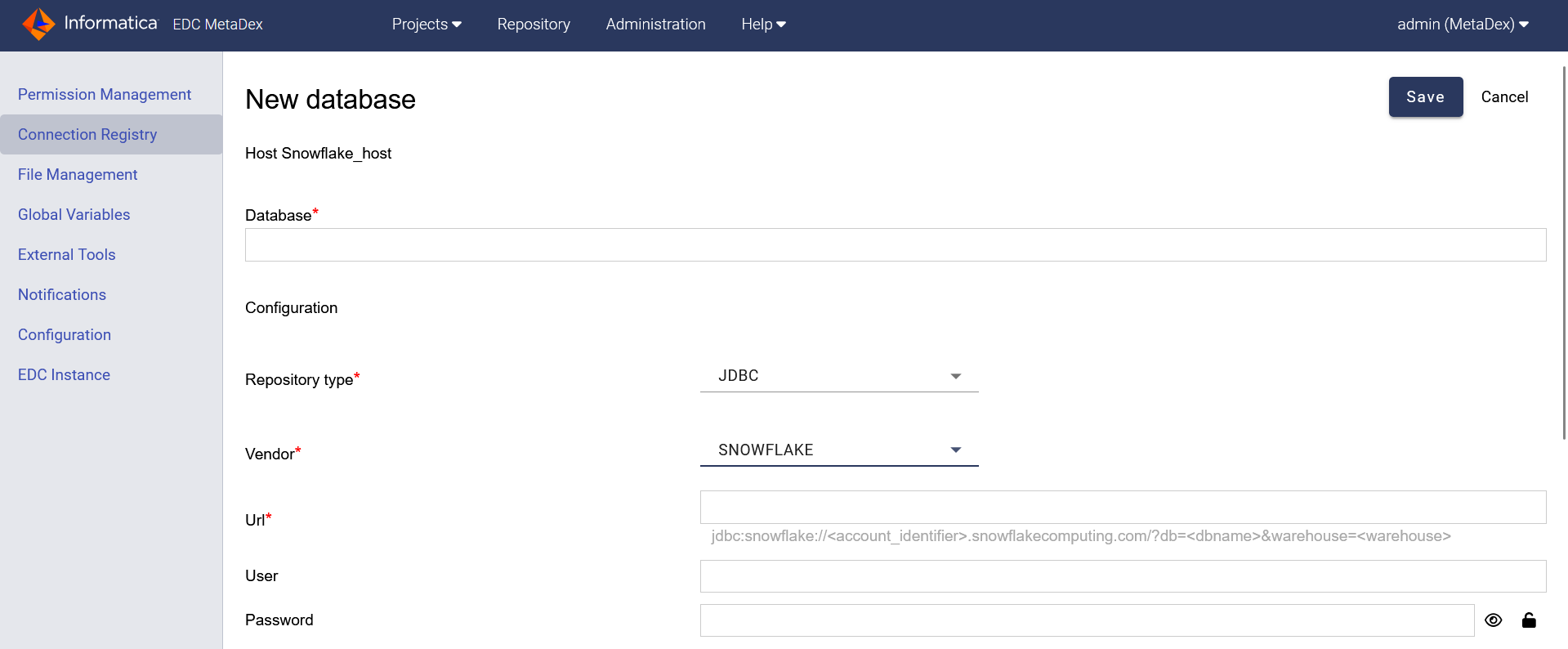Open the Projects menu

427,25
